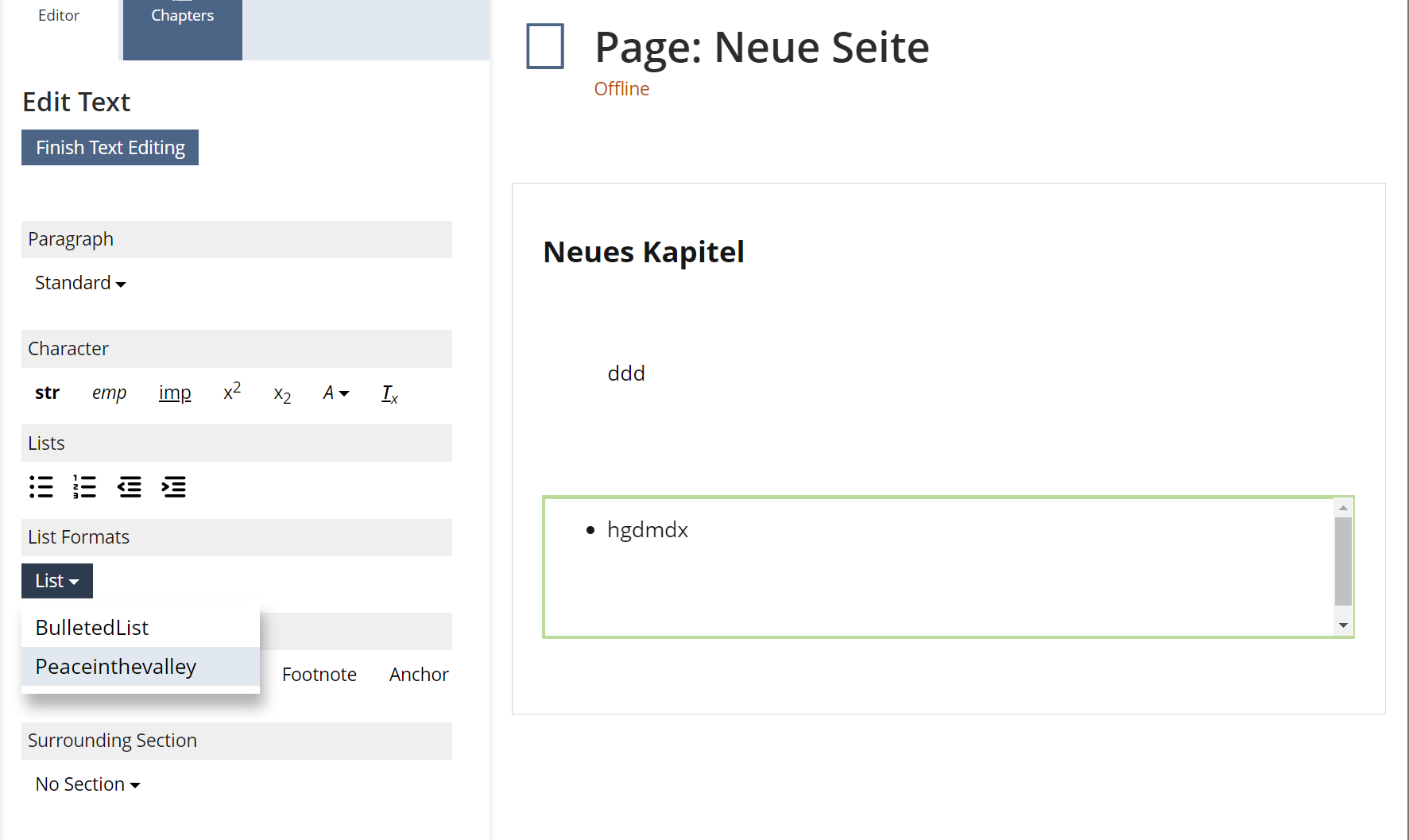Click the Finish Text Editing button
1409x840 pixels.
110,148
